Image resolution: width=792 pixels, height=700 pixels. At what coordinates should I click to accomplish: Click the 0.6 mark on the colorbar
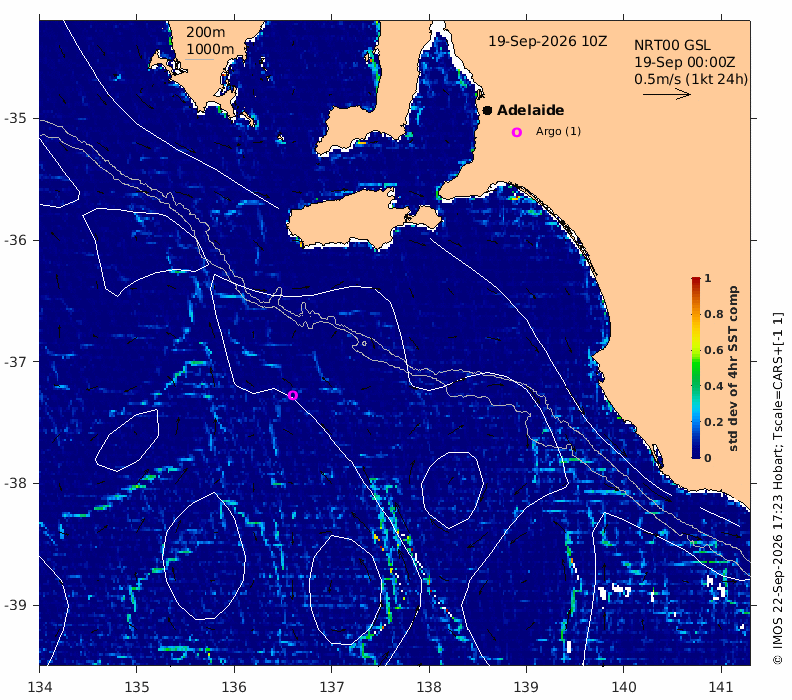(x=714, y=350)
